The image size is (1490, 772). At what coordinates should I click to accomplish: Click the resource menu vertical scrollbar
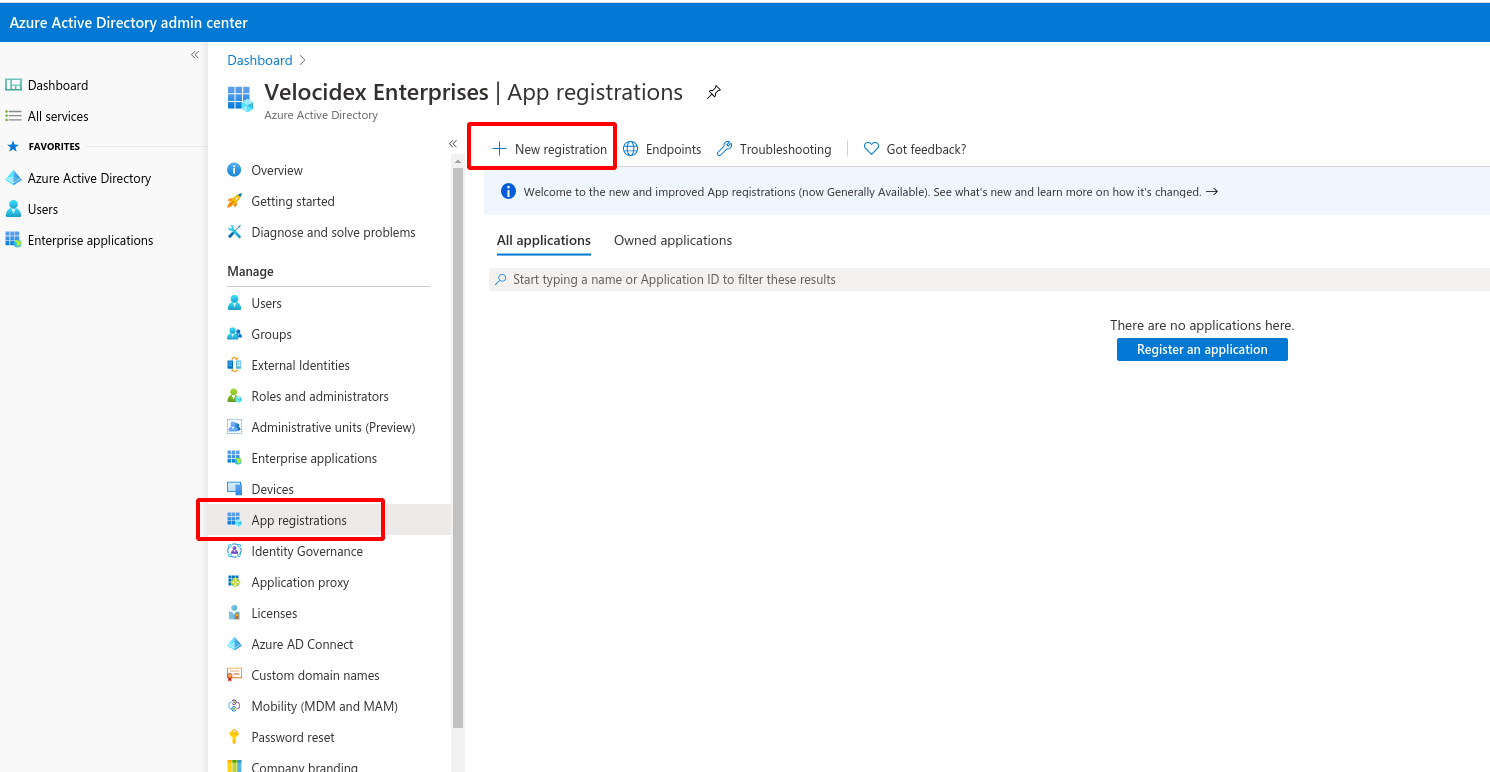(458, 450)
